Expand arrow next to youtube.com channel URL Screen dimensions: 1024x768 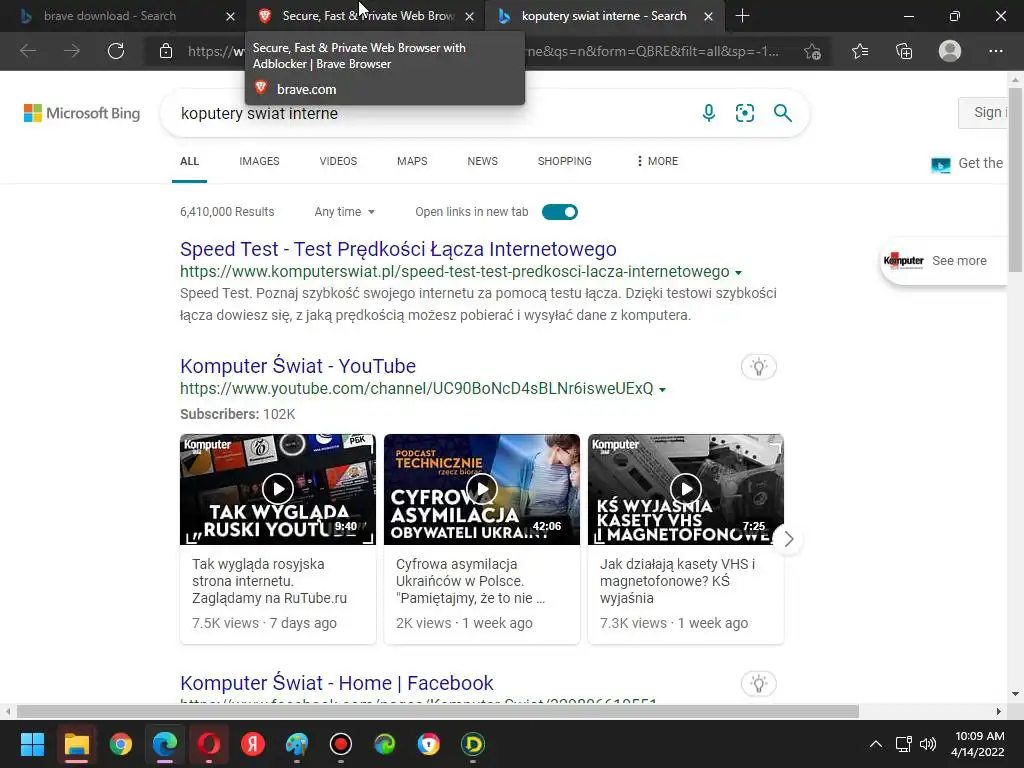pos(662,390)
